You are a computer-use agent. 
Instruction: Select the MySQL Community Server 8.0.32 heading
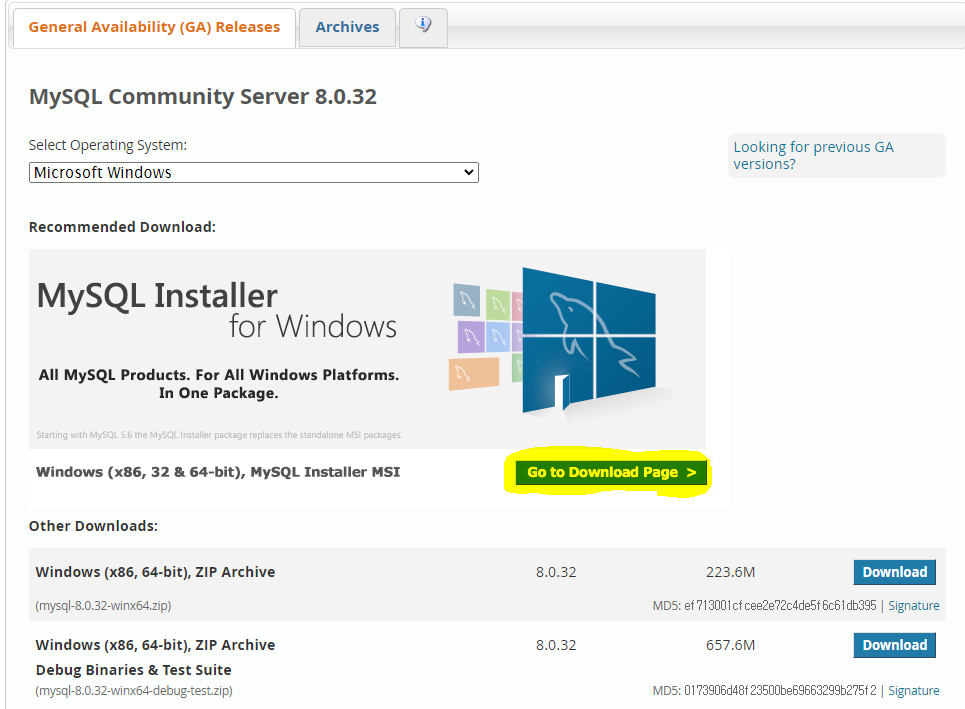pos(202,97)
